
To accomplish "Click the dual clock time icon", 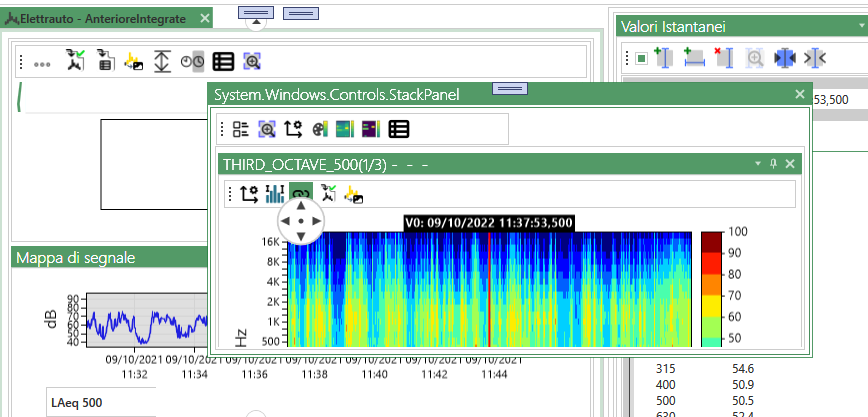I will click(192, 62).
